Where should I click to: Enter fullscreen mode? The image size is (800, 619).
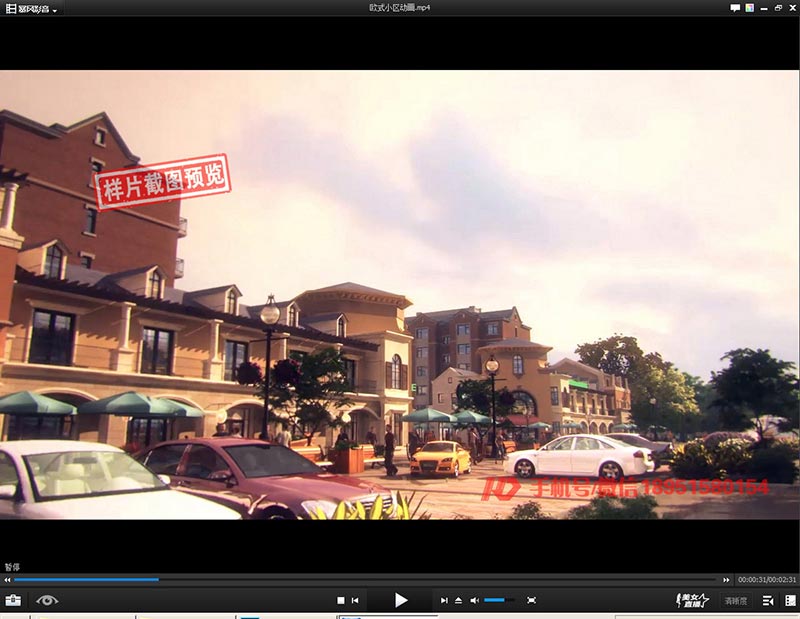click(532, 600)
